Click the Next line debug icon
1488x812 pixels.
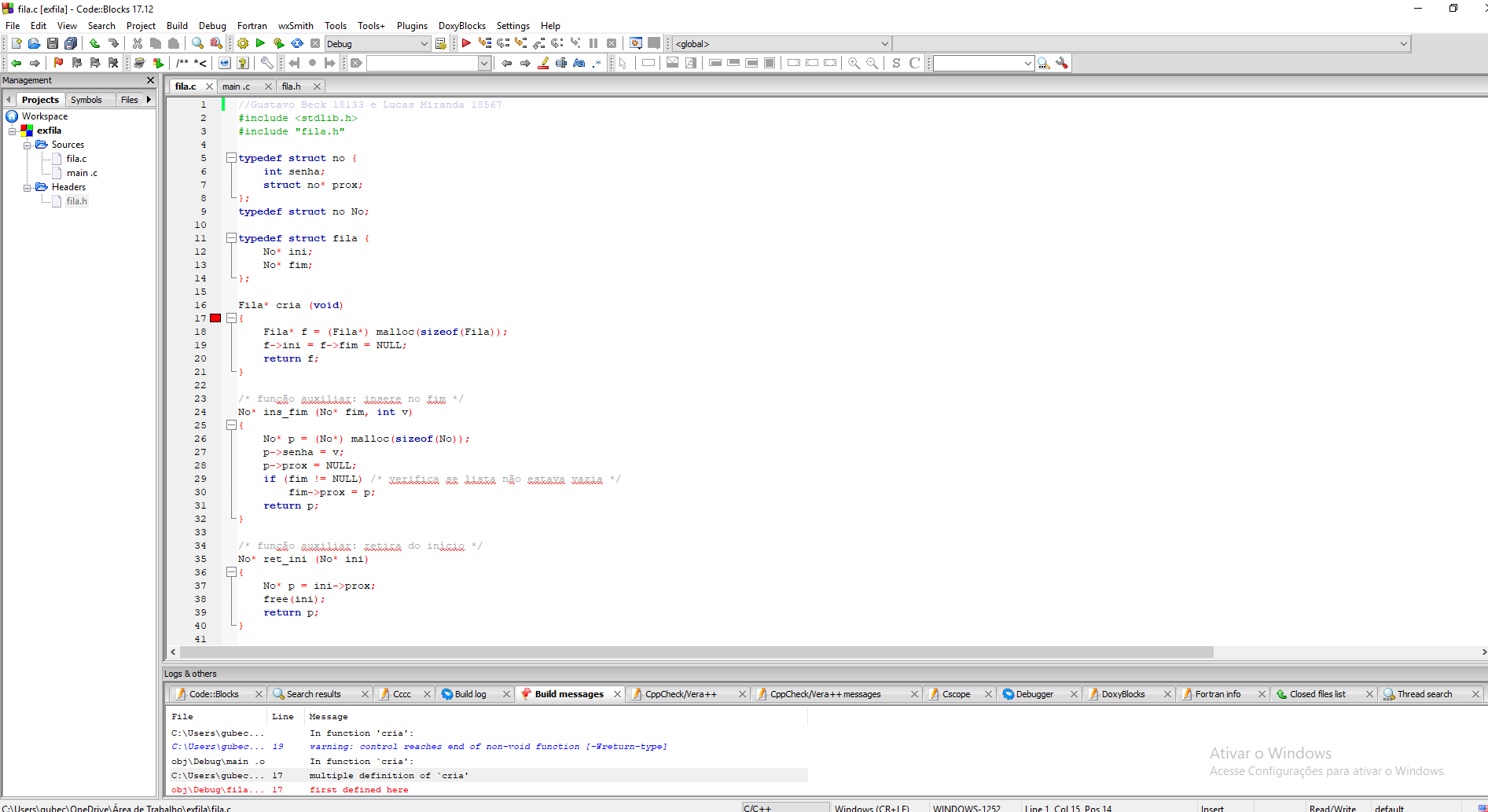tap(503, 43)
